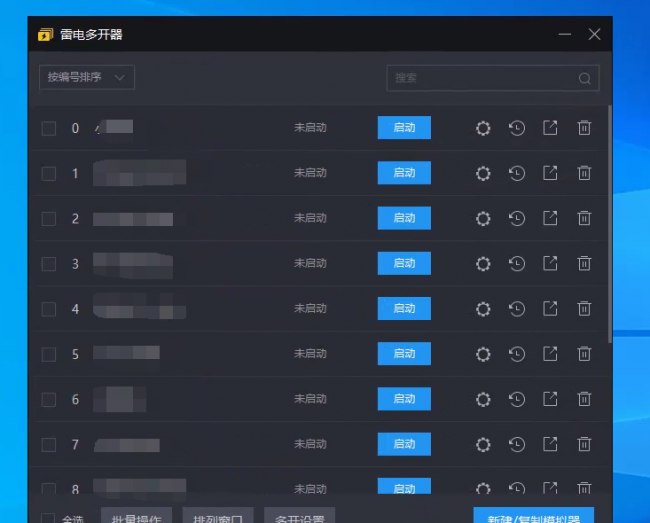Click the row number 2 label

click(x=75, y=219)
